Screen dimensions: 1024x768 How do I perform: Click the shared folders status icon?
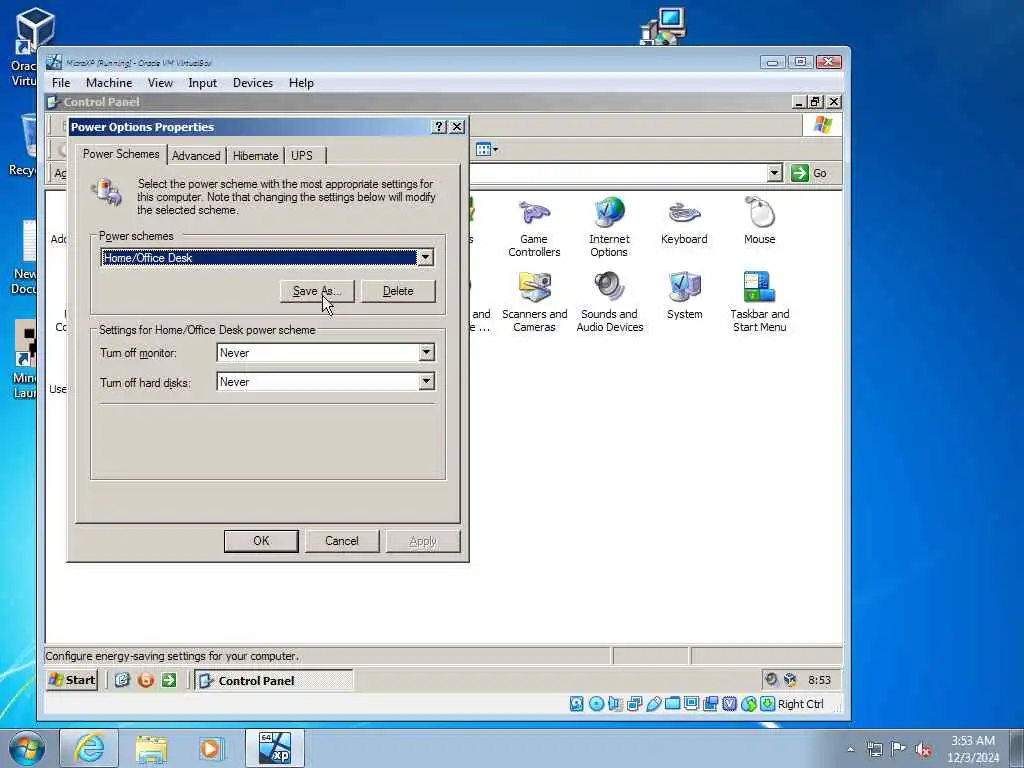click(x=673, y=703)
